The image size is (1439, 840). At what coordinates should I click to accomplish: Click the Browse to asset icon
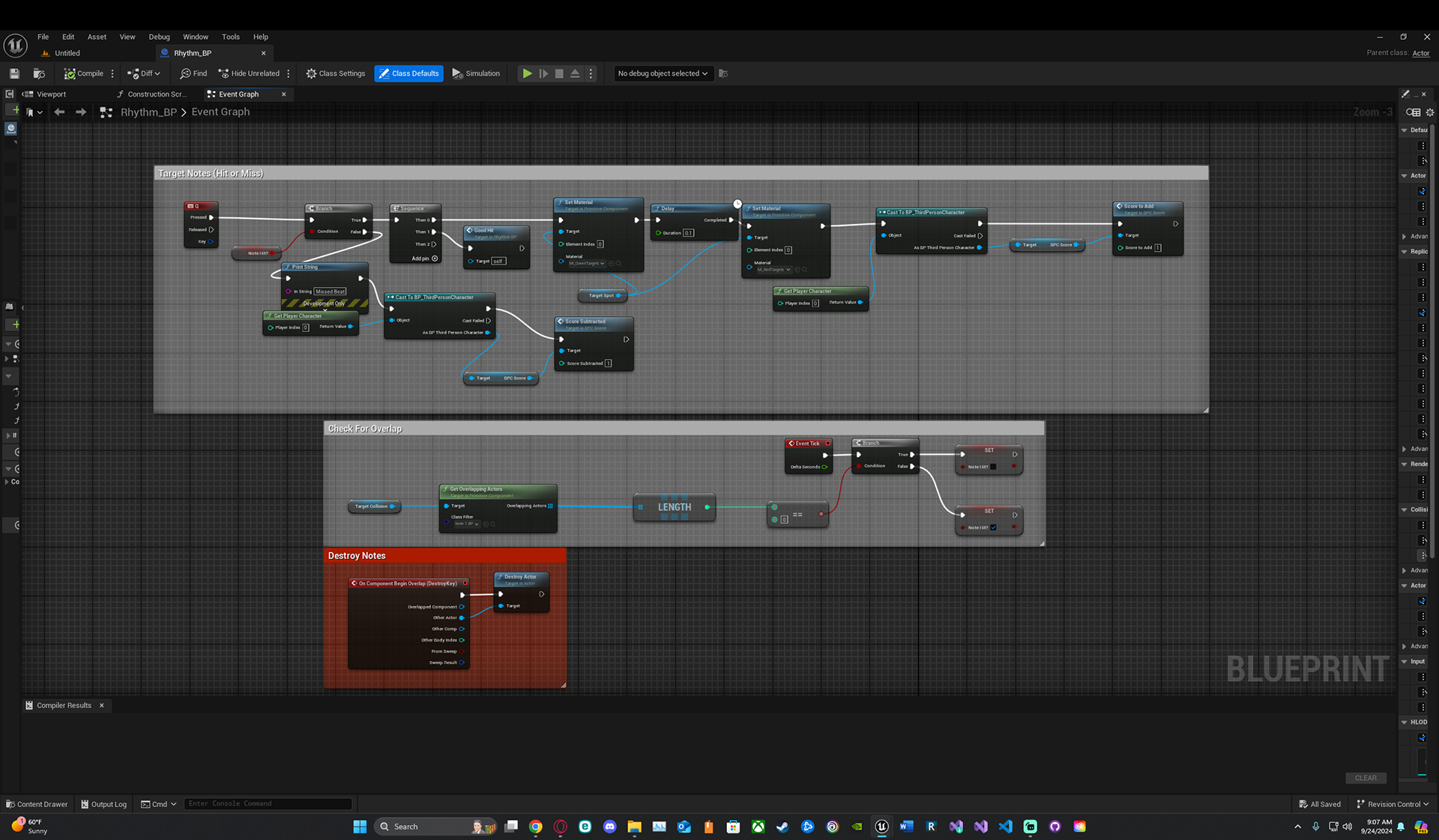tap(39, 73)
